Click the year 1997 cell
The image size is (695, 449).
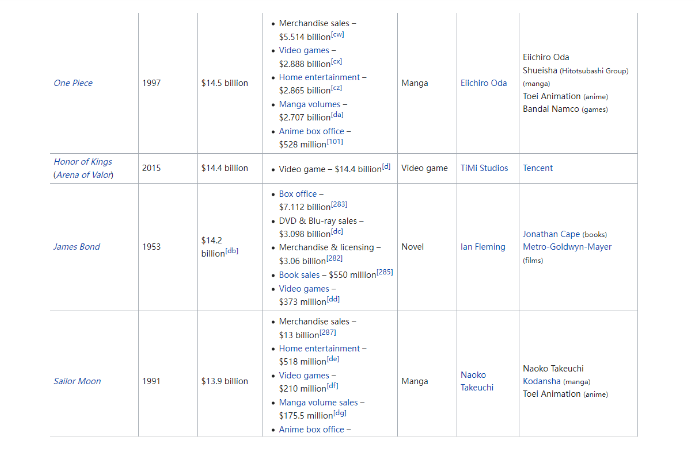[x=151, y=83]
